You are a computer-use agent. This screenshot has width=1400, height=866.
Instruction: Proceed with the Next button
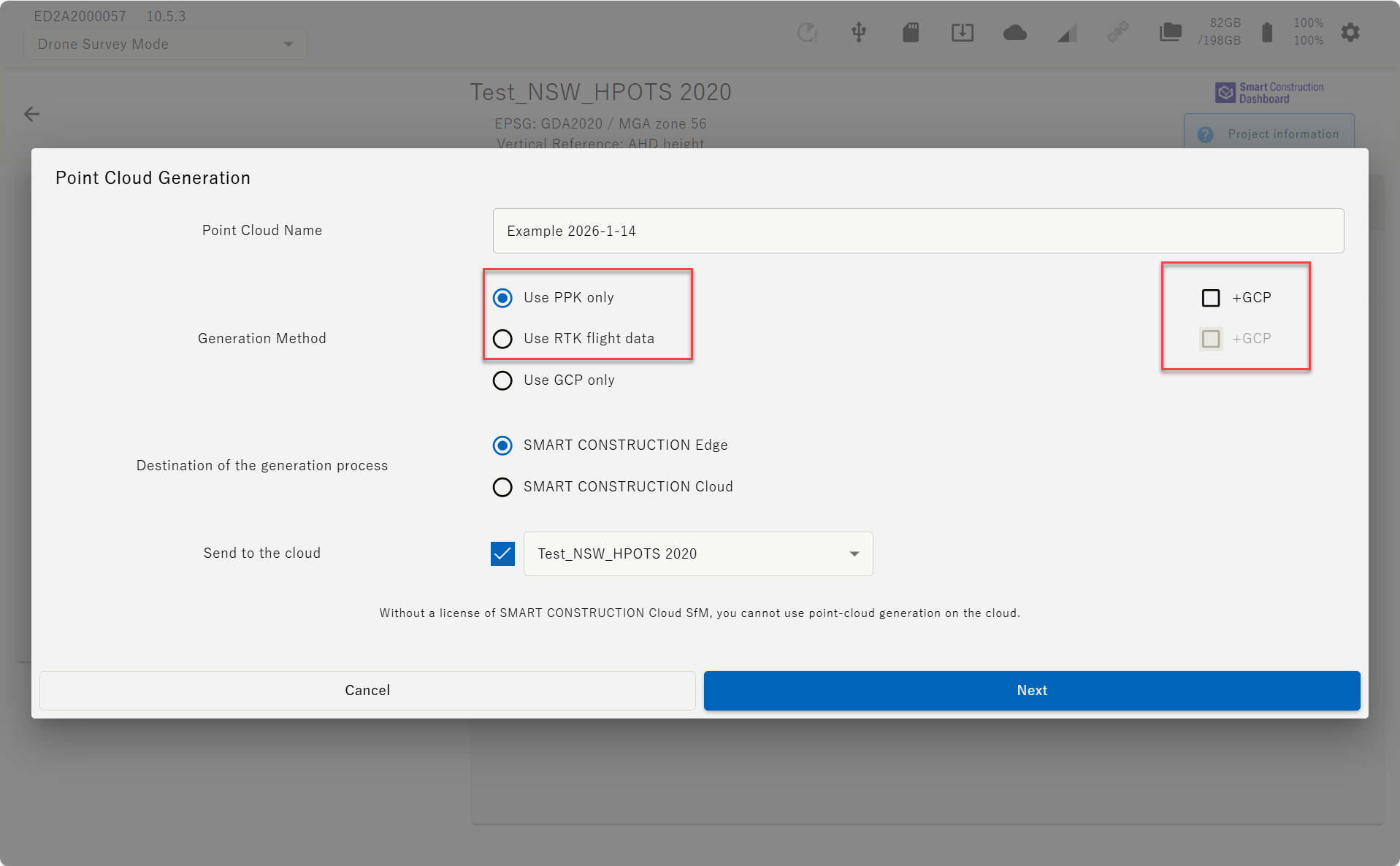coord(1032,691)
